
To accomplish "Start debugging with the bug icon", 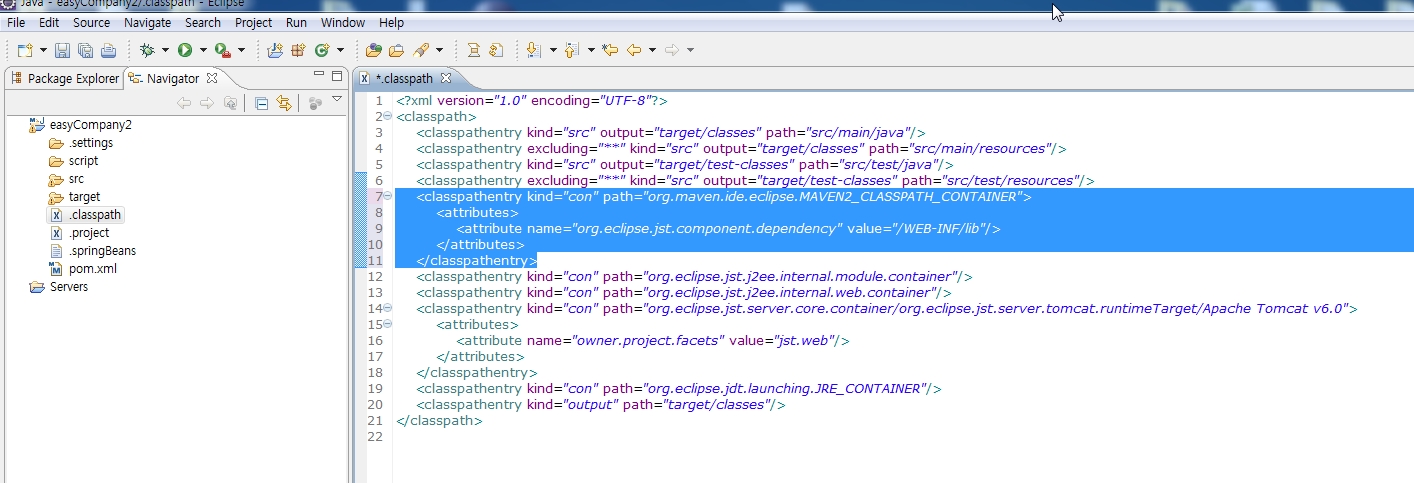I will click(147, 50).
